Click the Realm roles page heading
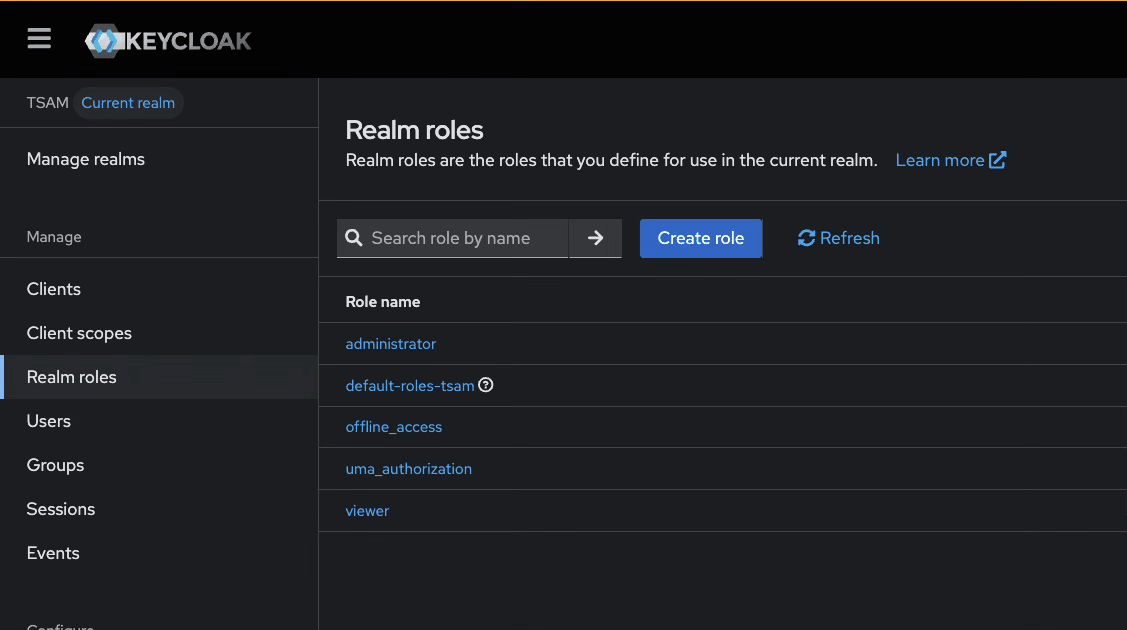 click(415, 130)
